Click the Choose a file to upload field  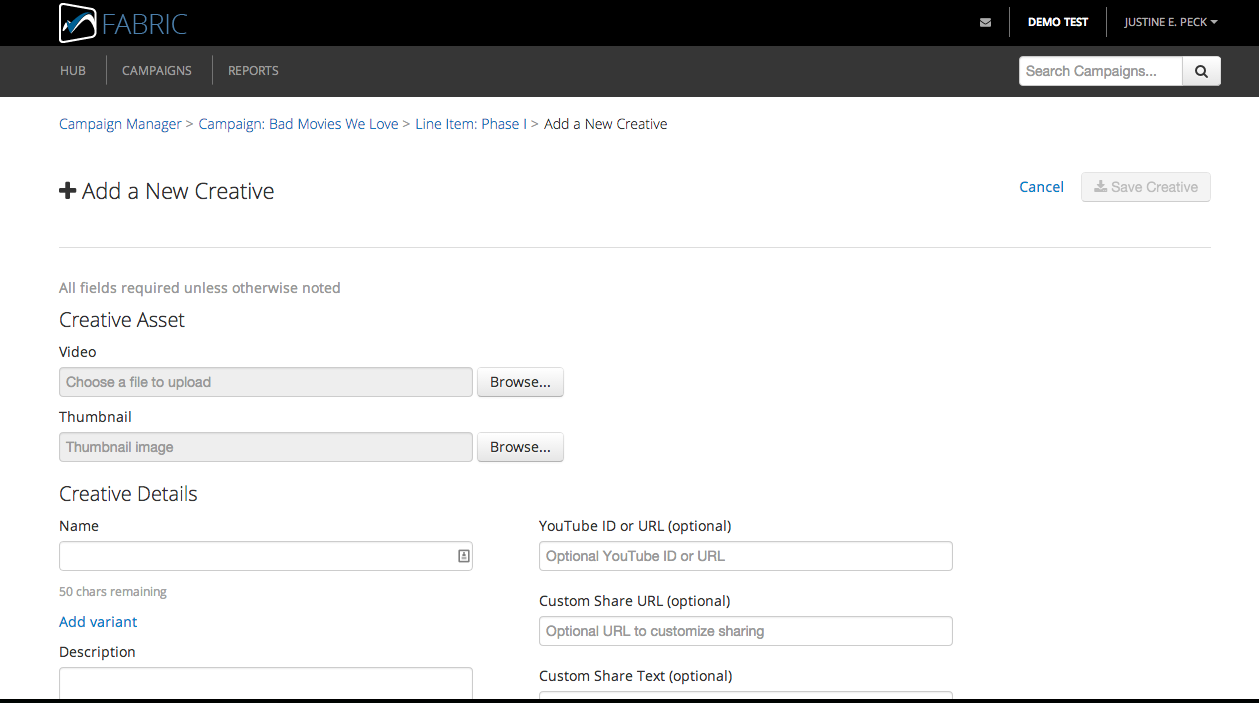point(266,382)
